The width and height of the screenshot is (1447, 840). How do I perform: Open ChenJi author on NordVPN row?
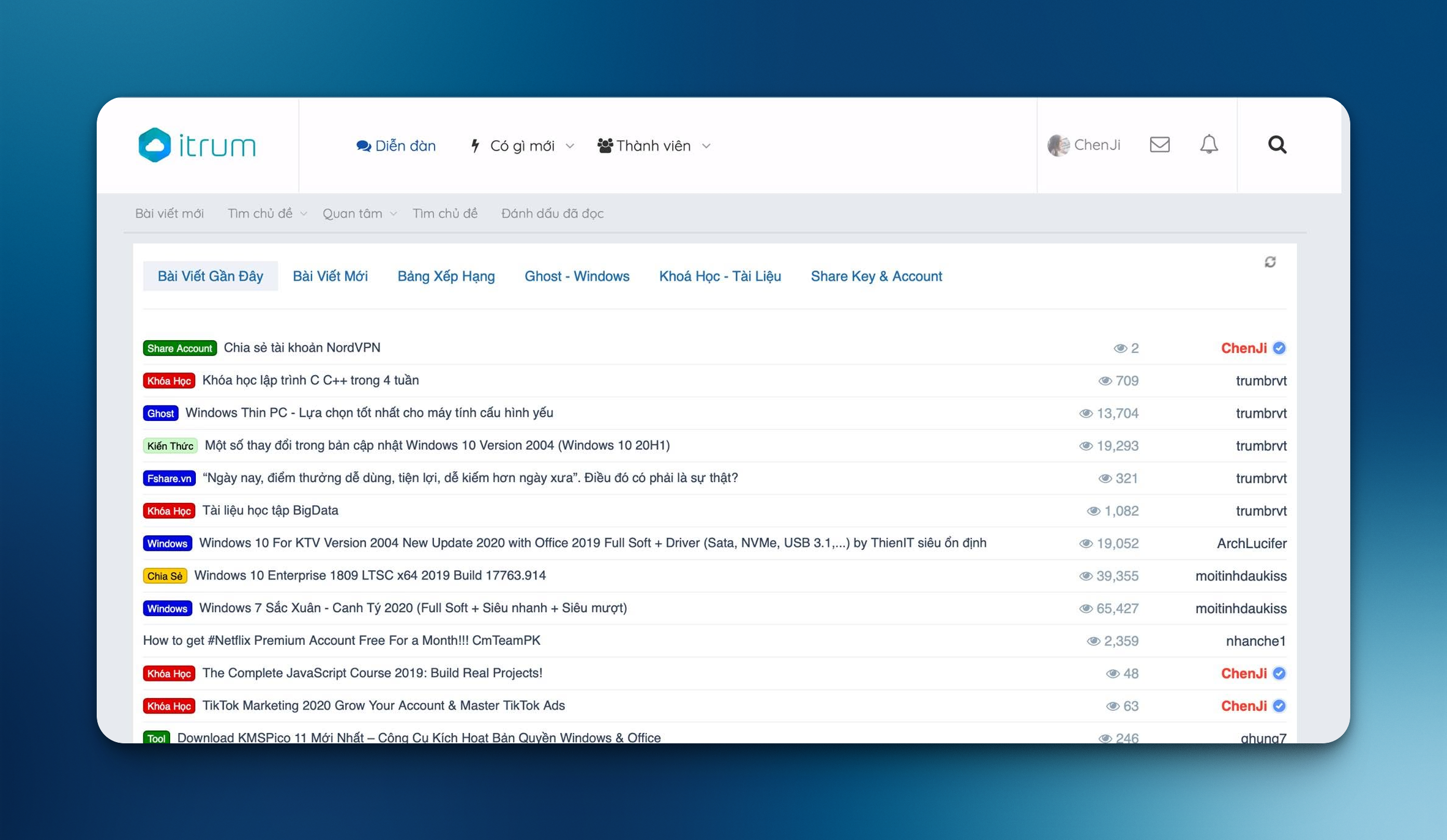tap(1244, 348)
